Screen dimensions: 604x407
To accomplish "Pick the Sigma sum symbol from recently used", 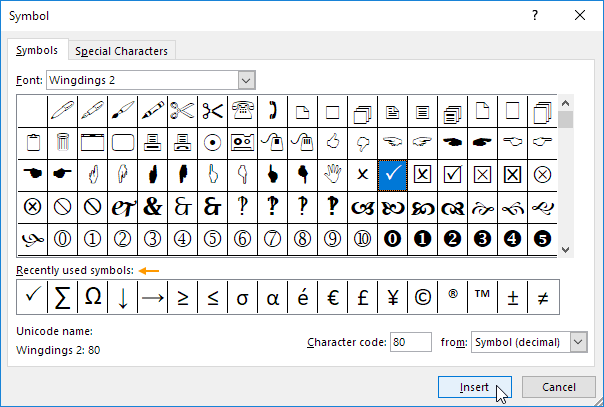I will (x=62, y=296).
